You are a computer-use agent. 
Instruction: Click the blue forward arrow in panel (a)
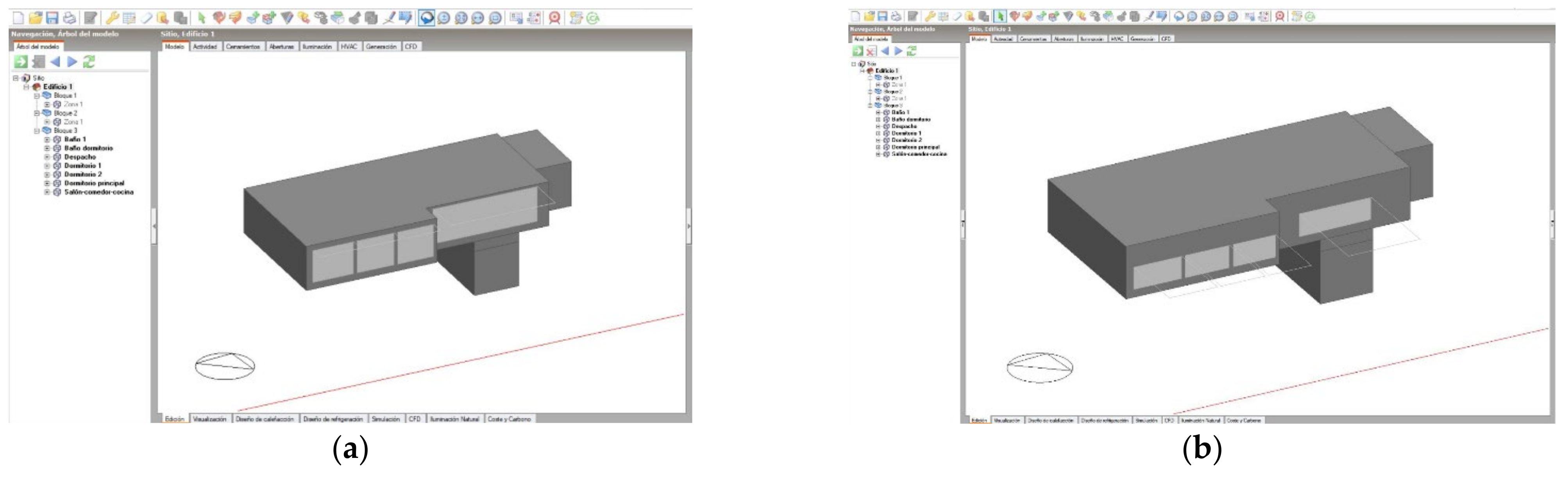72,61
